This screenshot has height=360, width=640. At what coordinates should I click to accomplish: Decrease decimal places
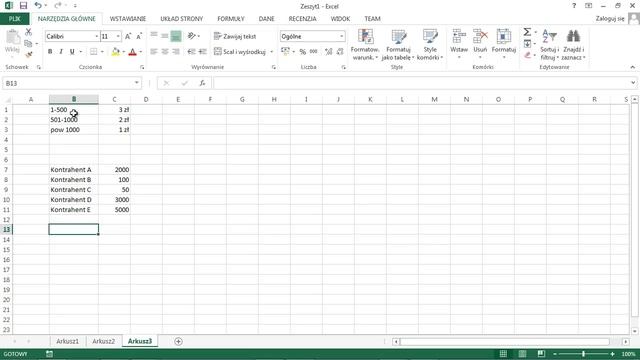point(340,51)
